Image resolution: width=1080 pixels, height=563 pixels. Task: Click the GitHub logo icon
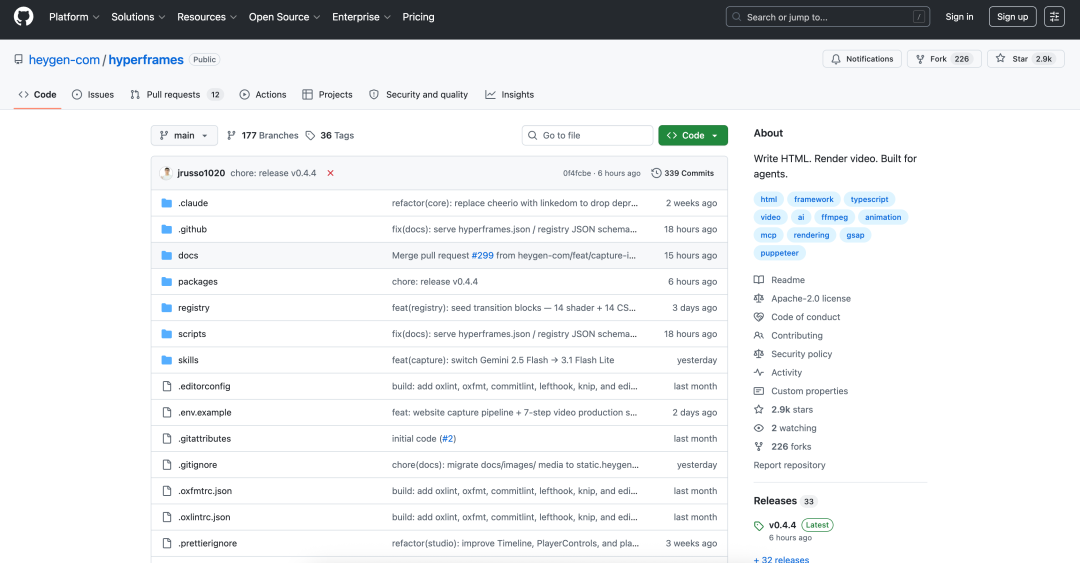pos(23,17)
